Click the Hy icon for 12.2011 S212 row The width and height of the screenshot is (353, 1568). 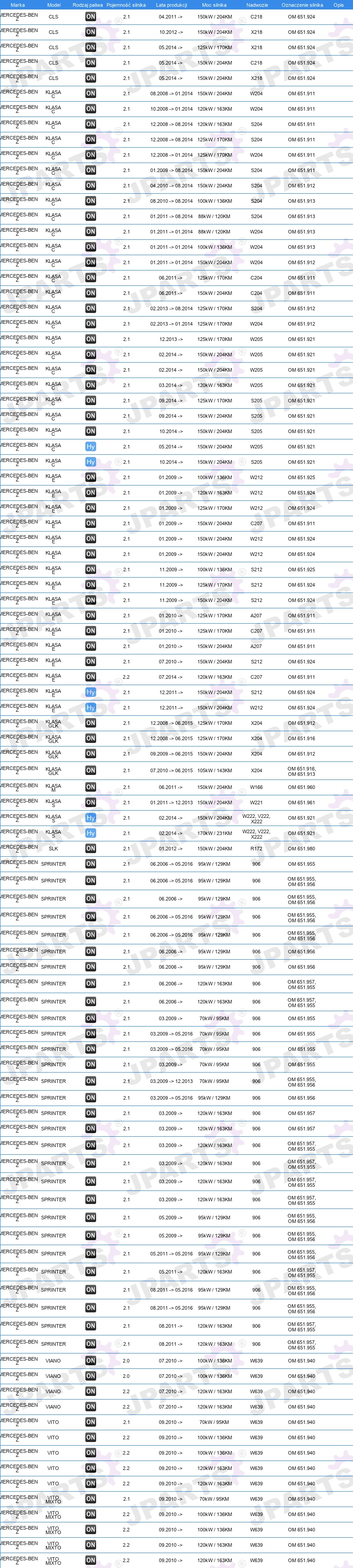point(91,692)
